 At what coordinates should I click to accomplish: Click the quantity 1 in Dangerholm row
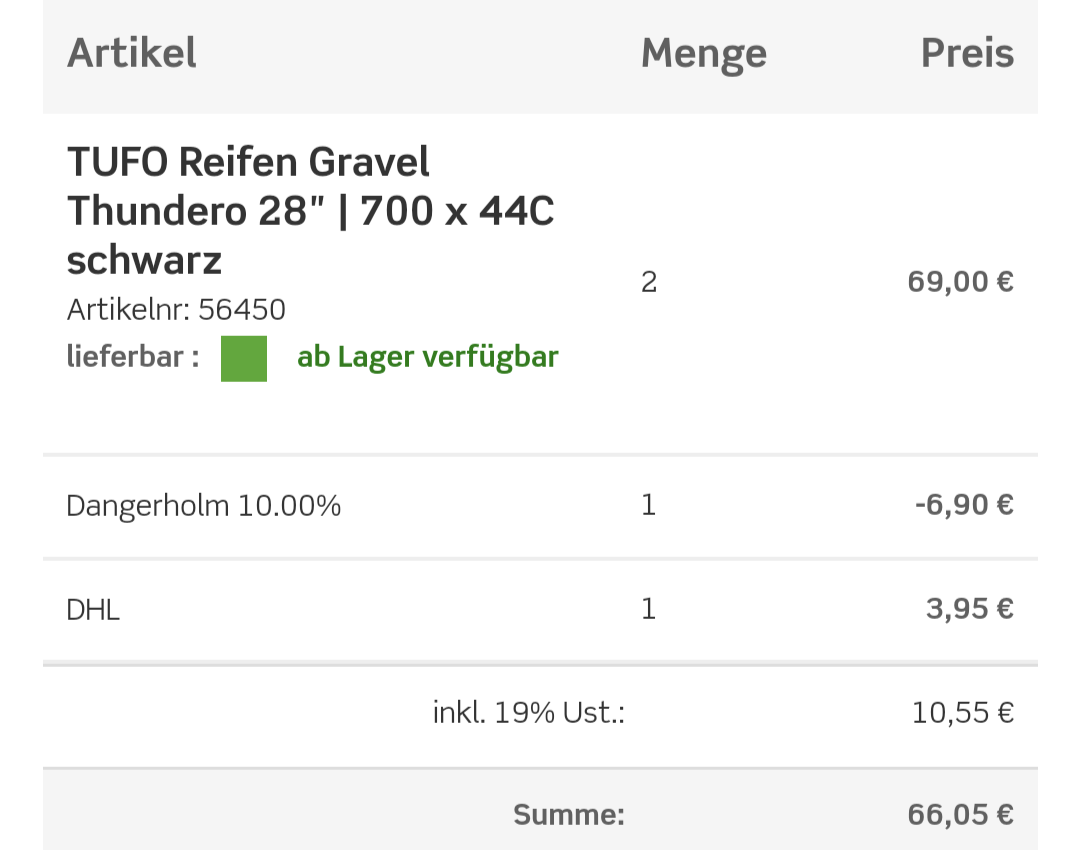coord(648,505)
